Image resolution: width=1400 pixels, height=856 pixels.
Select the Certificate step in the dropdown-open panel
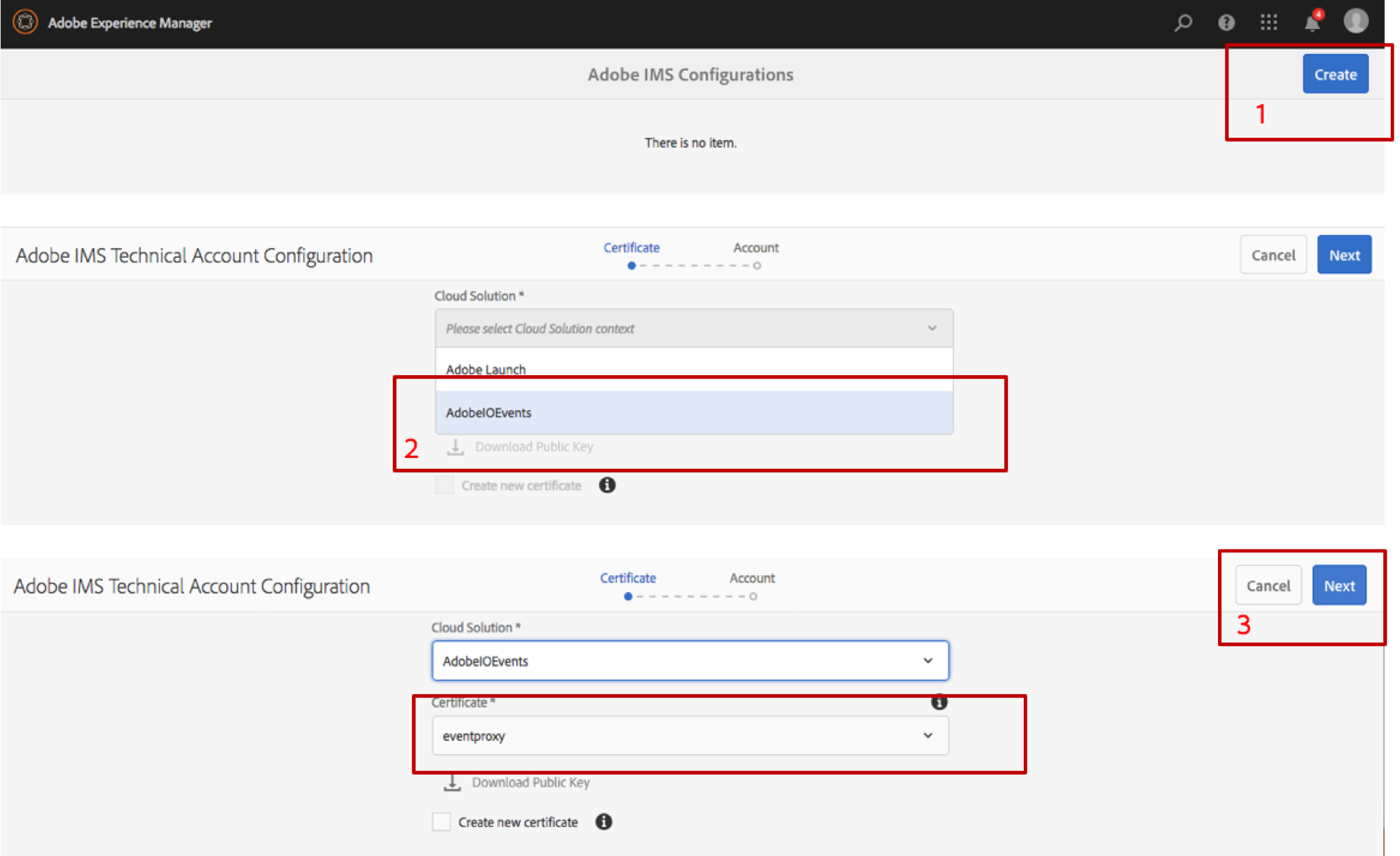[631, 248]
